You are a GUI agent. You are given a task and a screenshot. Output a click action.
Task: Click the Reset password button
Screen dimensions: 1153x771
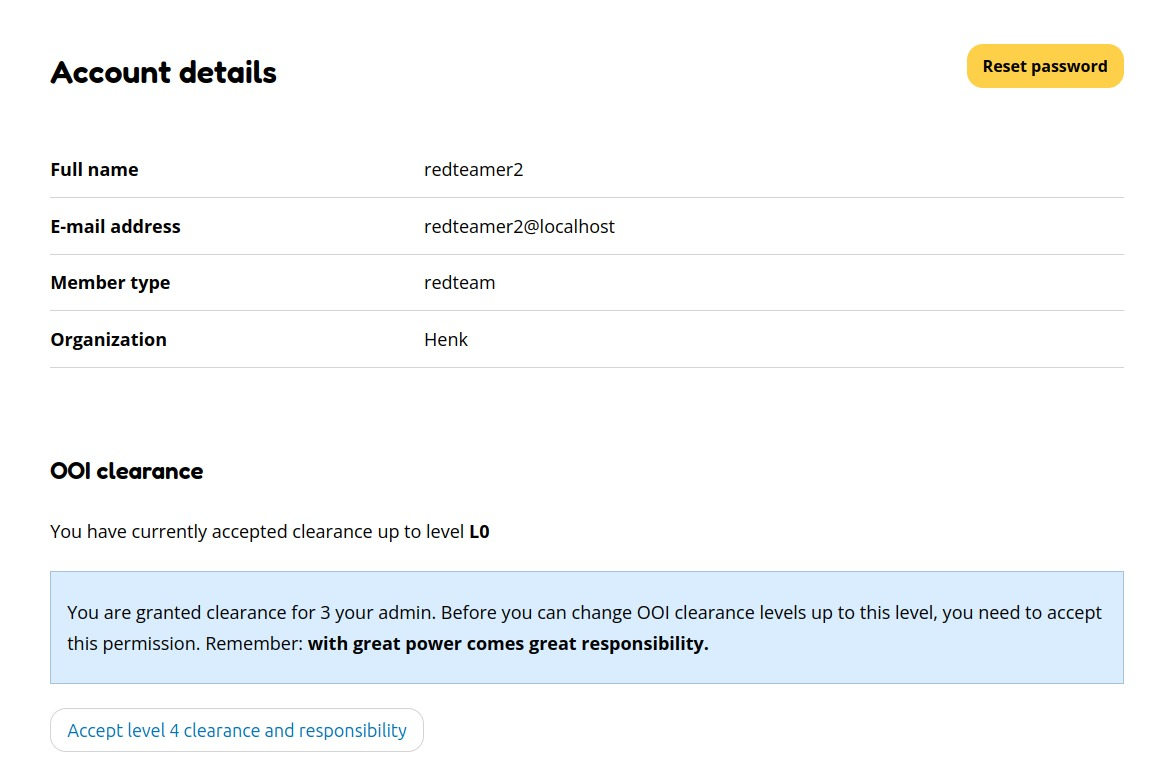click(1044, 65)
